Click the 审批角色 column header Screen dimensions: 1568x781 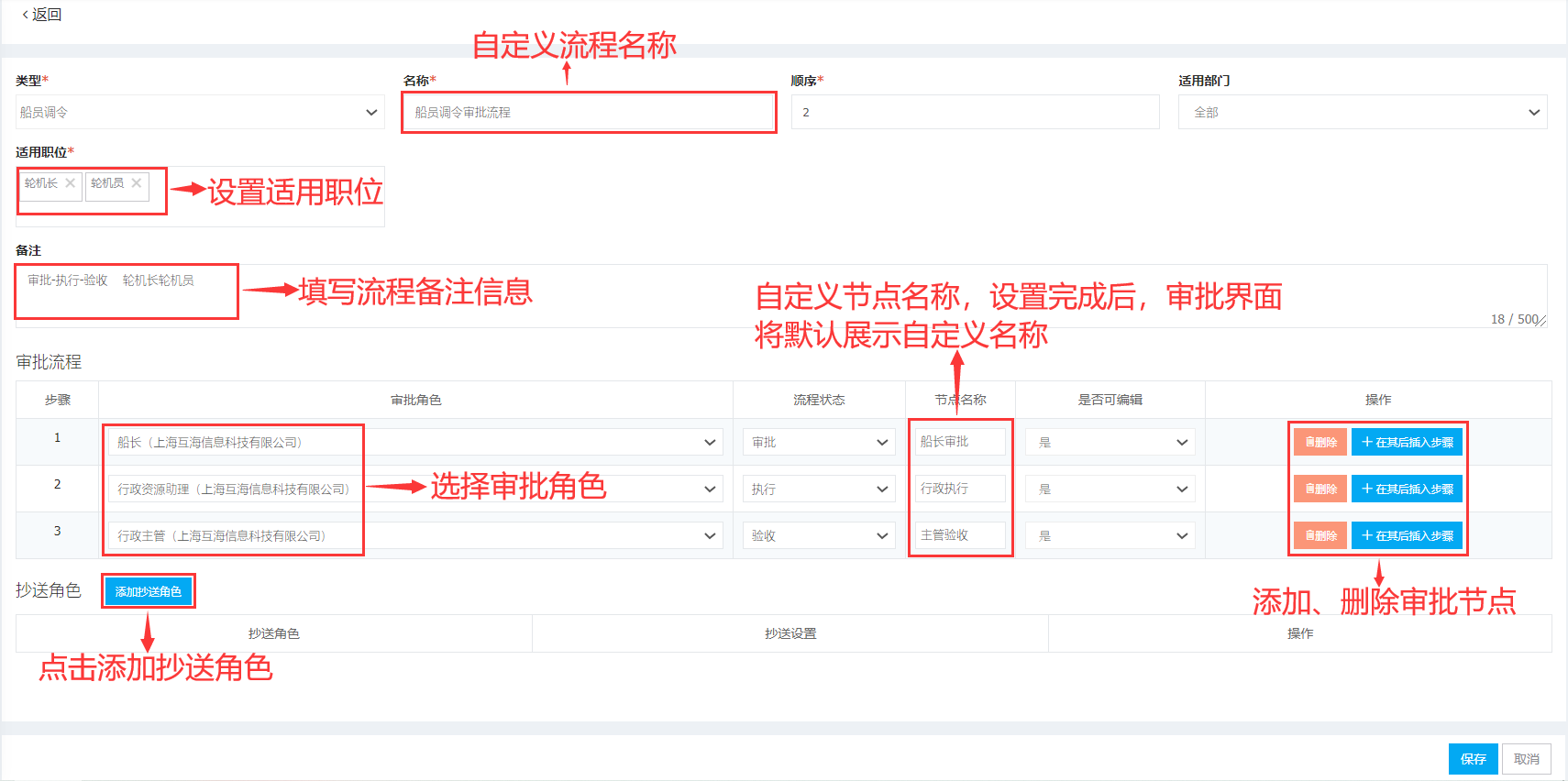pyautogui.click(x=415, y=400)
